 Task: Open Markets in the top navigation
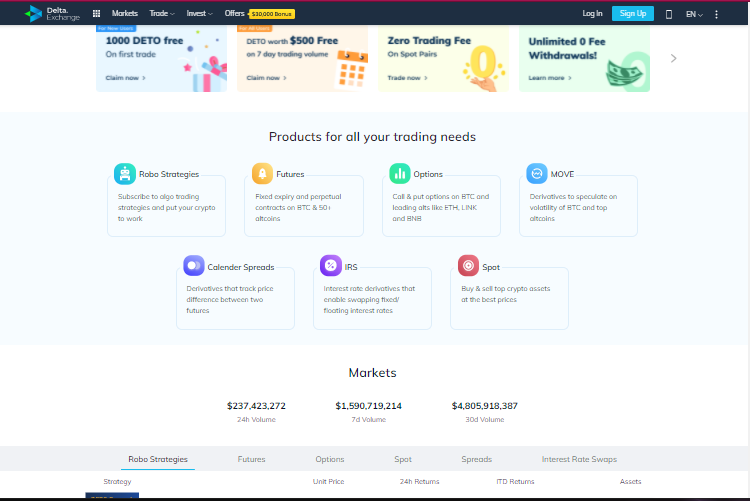pos(125,13)
